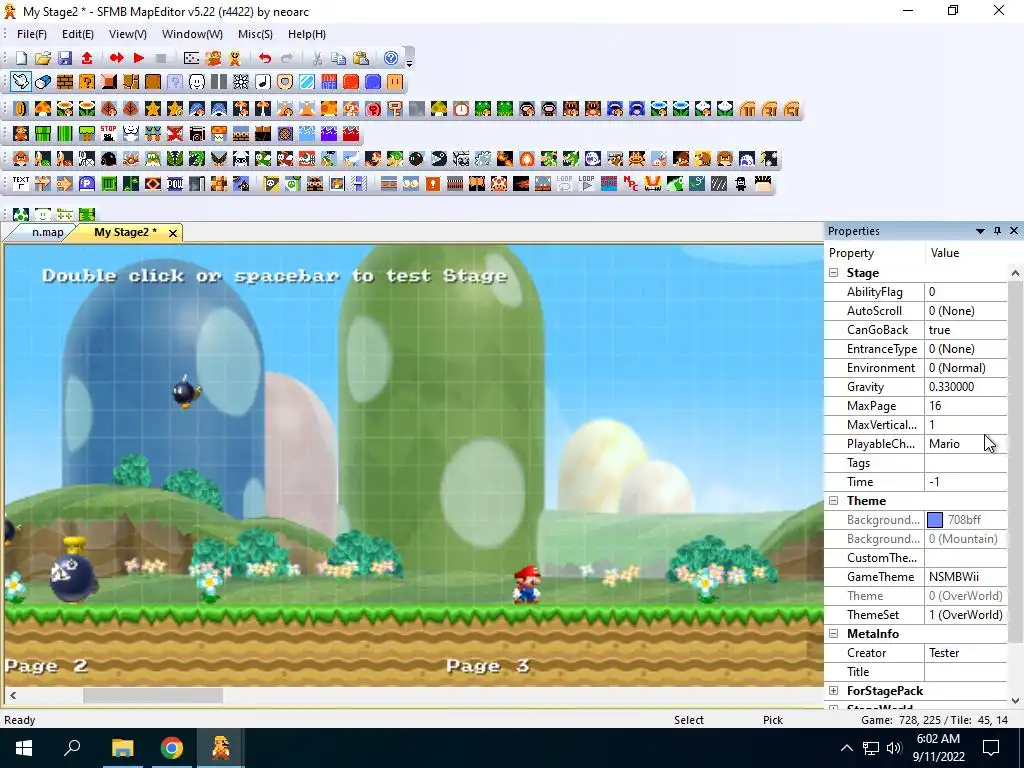This screenshot has height=768, width=1024.
Task: Pin the Properties panel
Action: [x=997, y=231]
